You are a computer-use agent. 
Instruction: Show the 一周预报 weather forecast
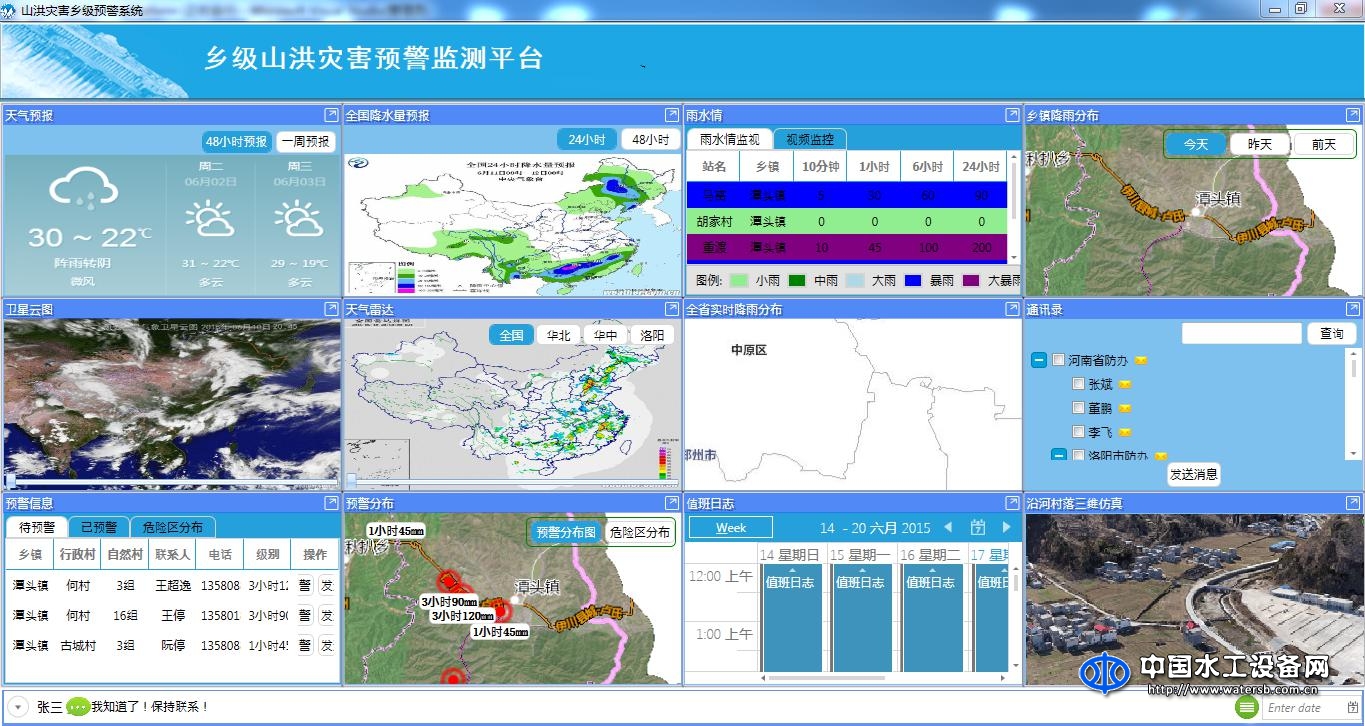[304, 142]
